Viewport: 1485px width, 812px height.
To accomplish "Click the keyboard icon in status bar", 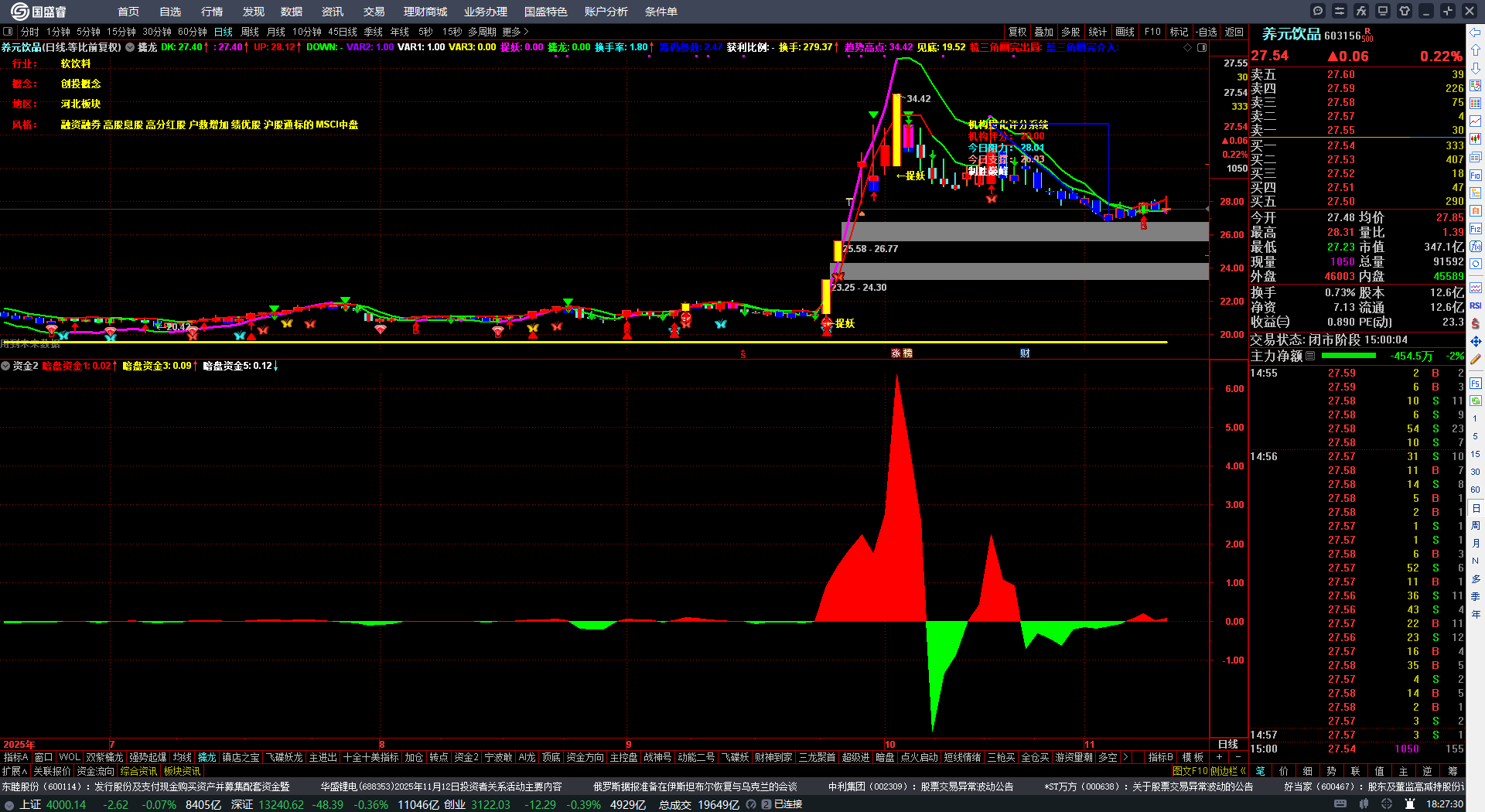I will click(1340, 804).
